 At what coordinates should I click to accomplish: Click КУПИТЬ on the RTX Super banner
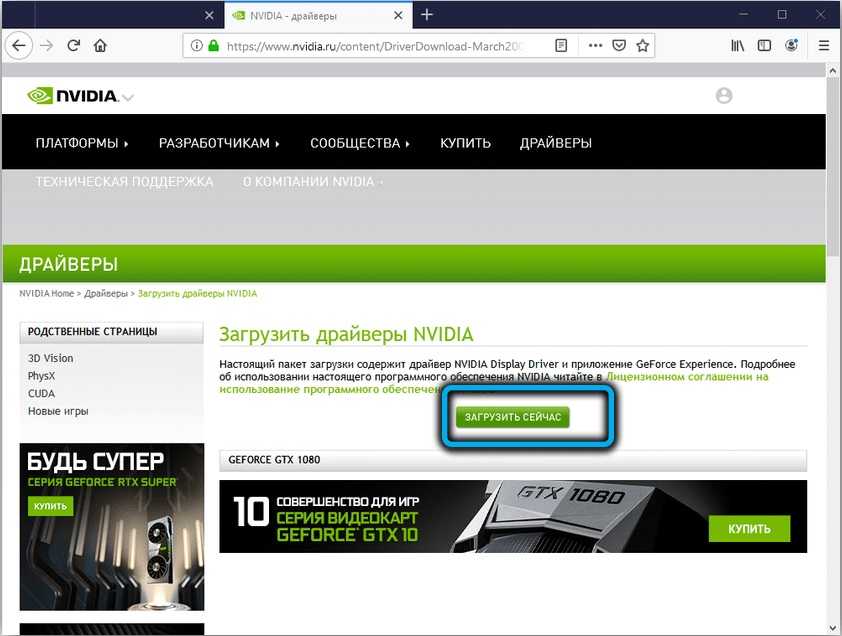[50, 506]
